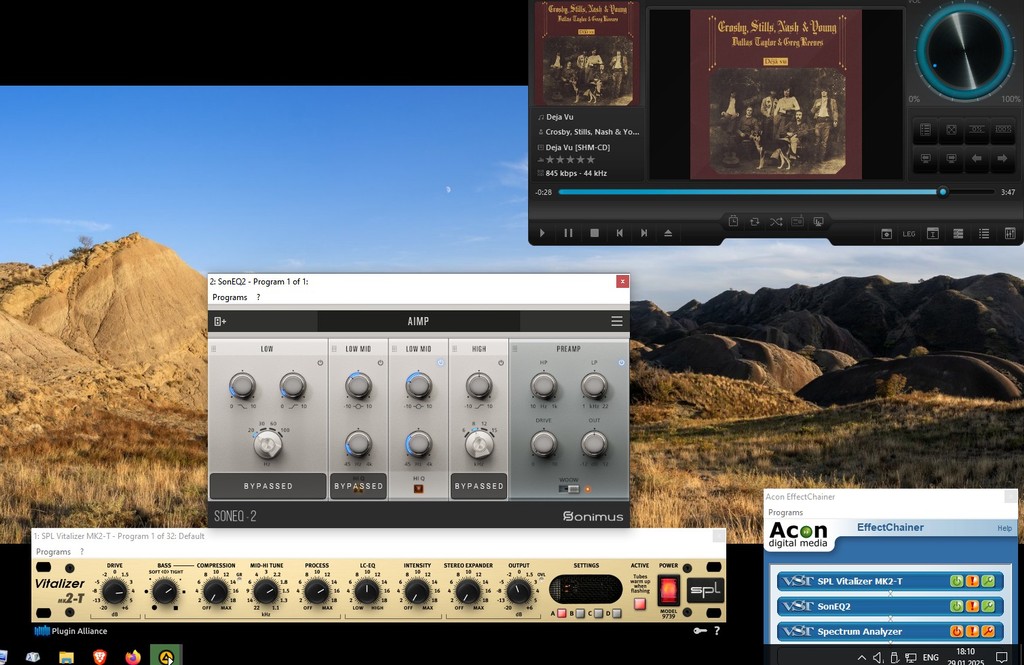1024x665 pixels.
Task: Click the exclamation icon on the SonEQ2 row
Action: pos(972,606)
